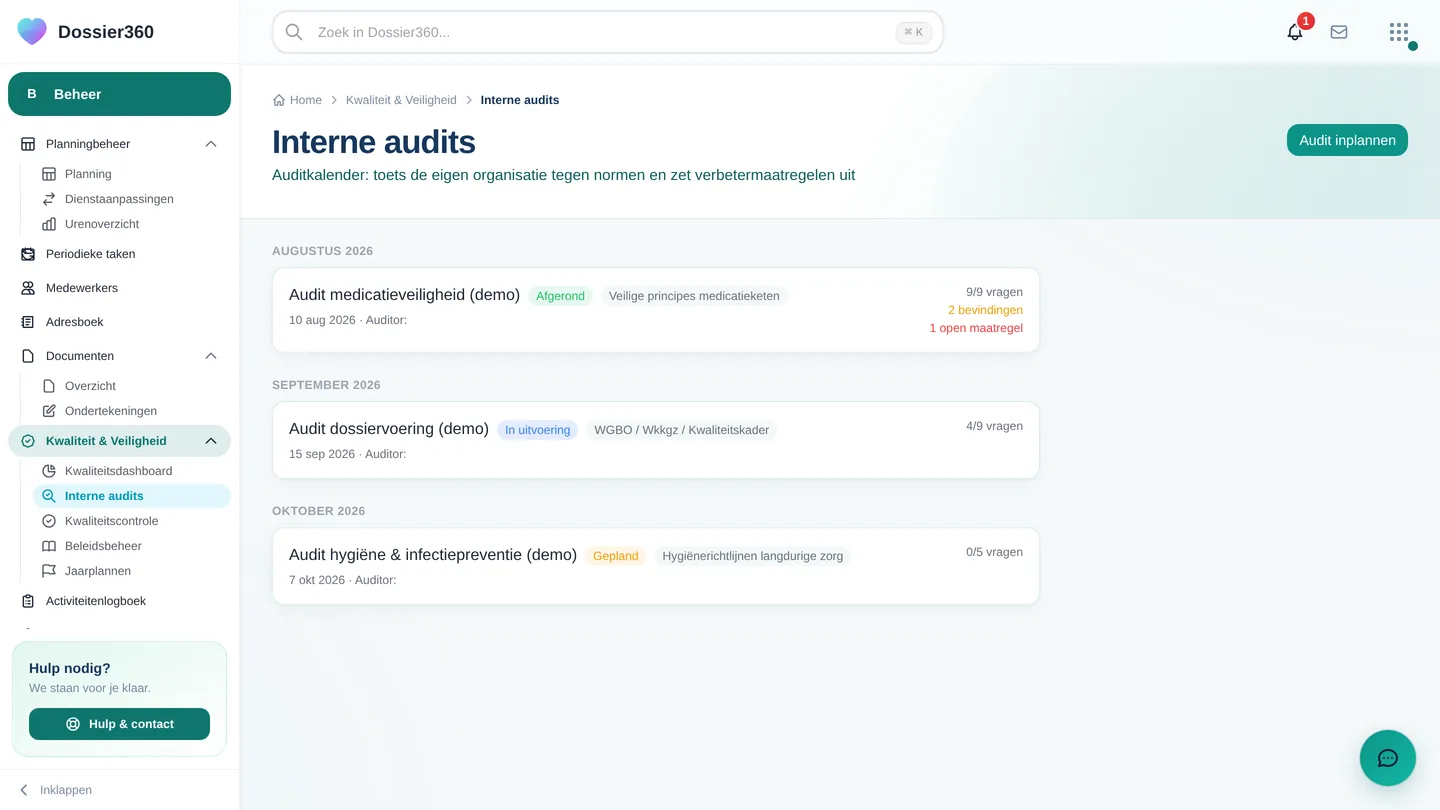Click the Adresboek icon

click(x=28, y=322)
